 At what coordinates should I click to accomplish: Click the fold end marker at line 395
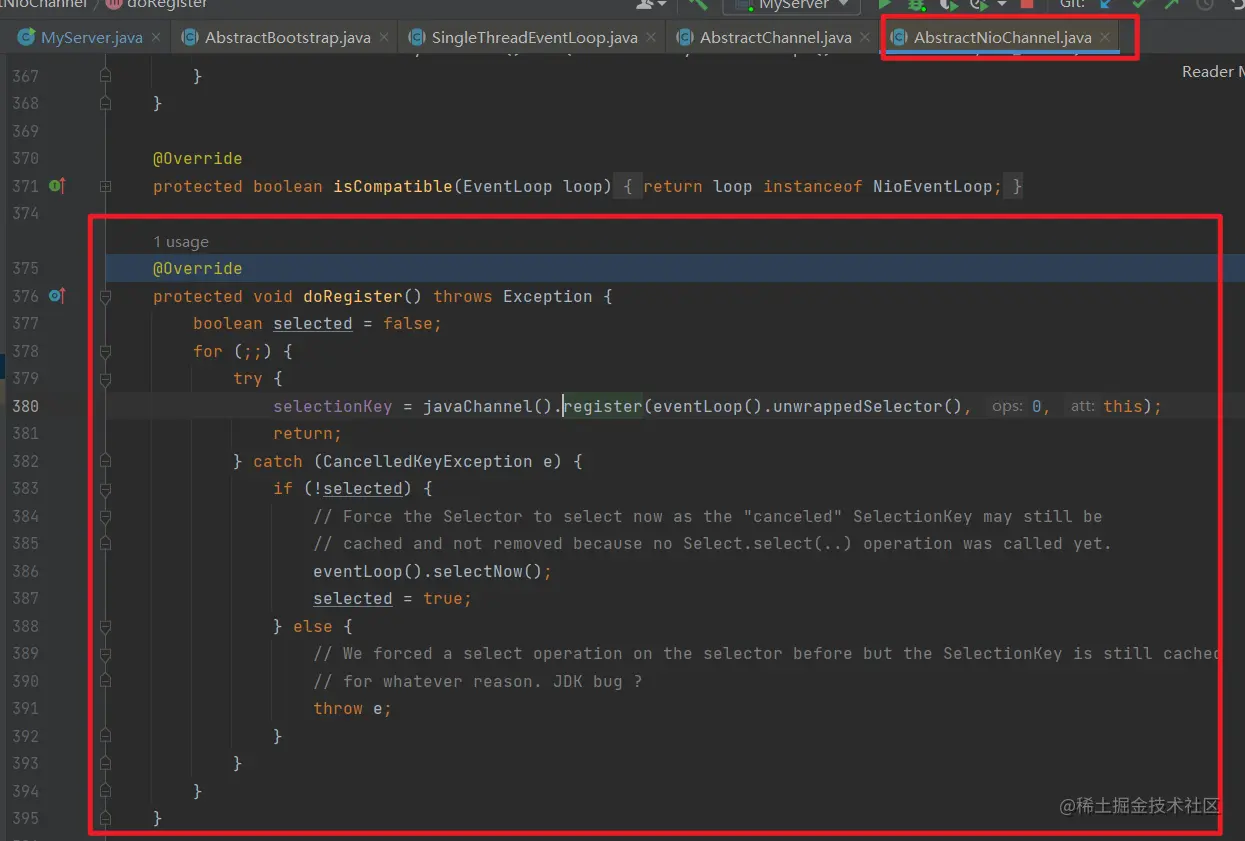pos(105,818)
